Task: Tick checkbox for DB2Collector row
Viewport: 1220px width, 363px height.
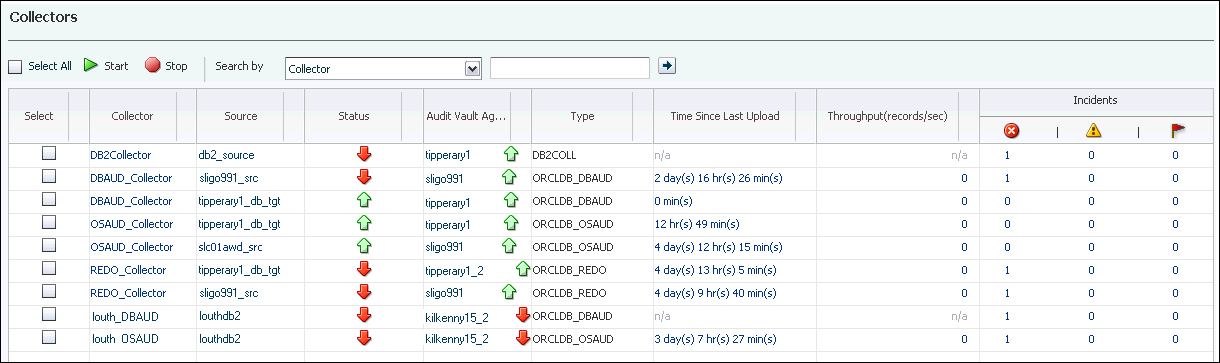Action: point(48,154)
